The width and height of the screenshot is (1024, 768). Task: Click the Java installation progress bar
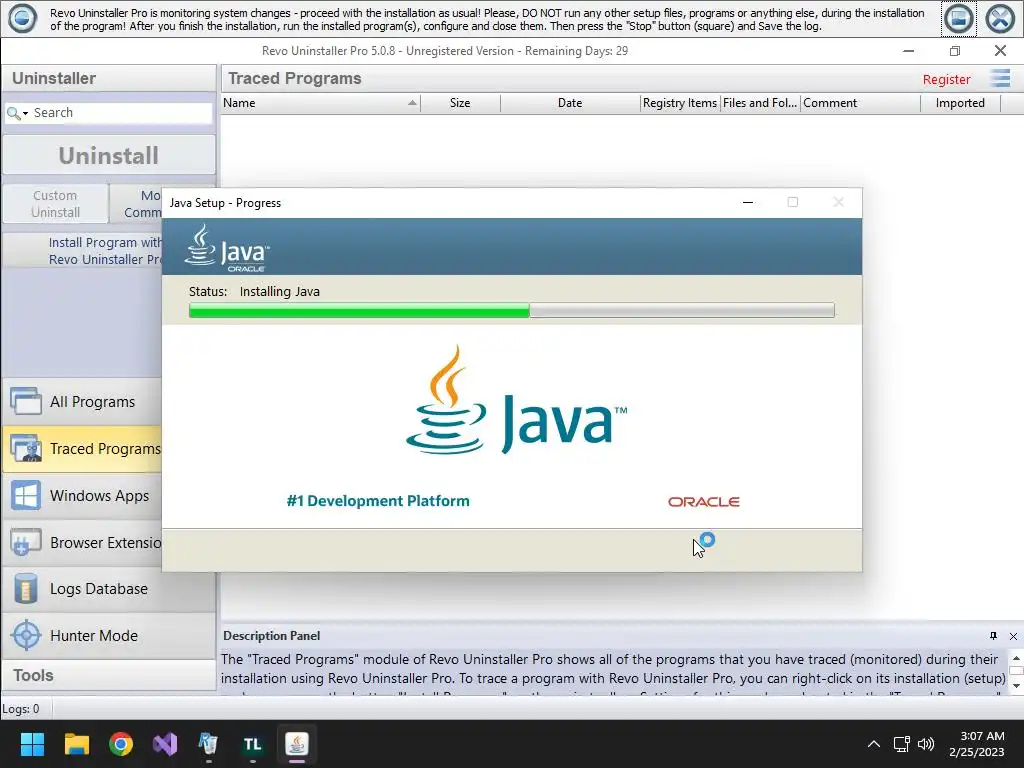511,310
